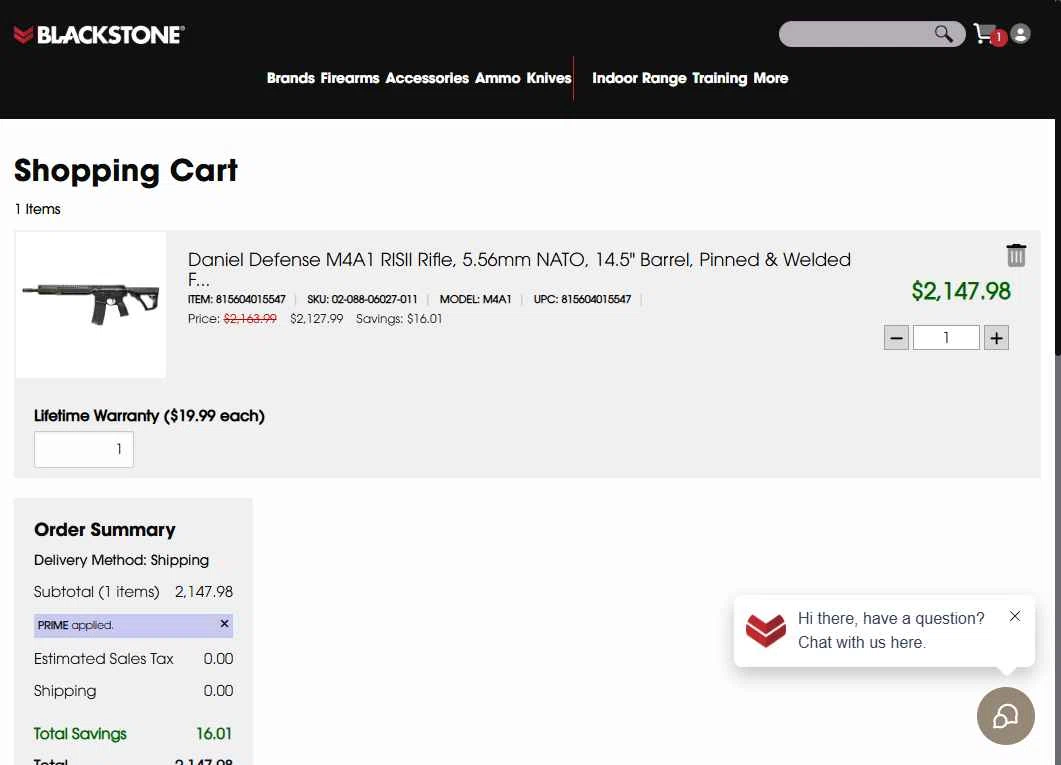The height and width of the screenshot is (765, 1061).
Task: Click the 'Lifetime Warranty ($19.99 each)' label
Action: (149, 415)
